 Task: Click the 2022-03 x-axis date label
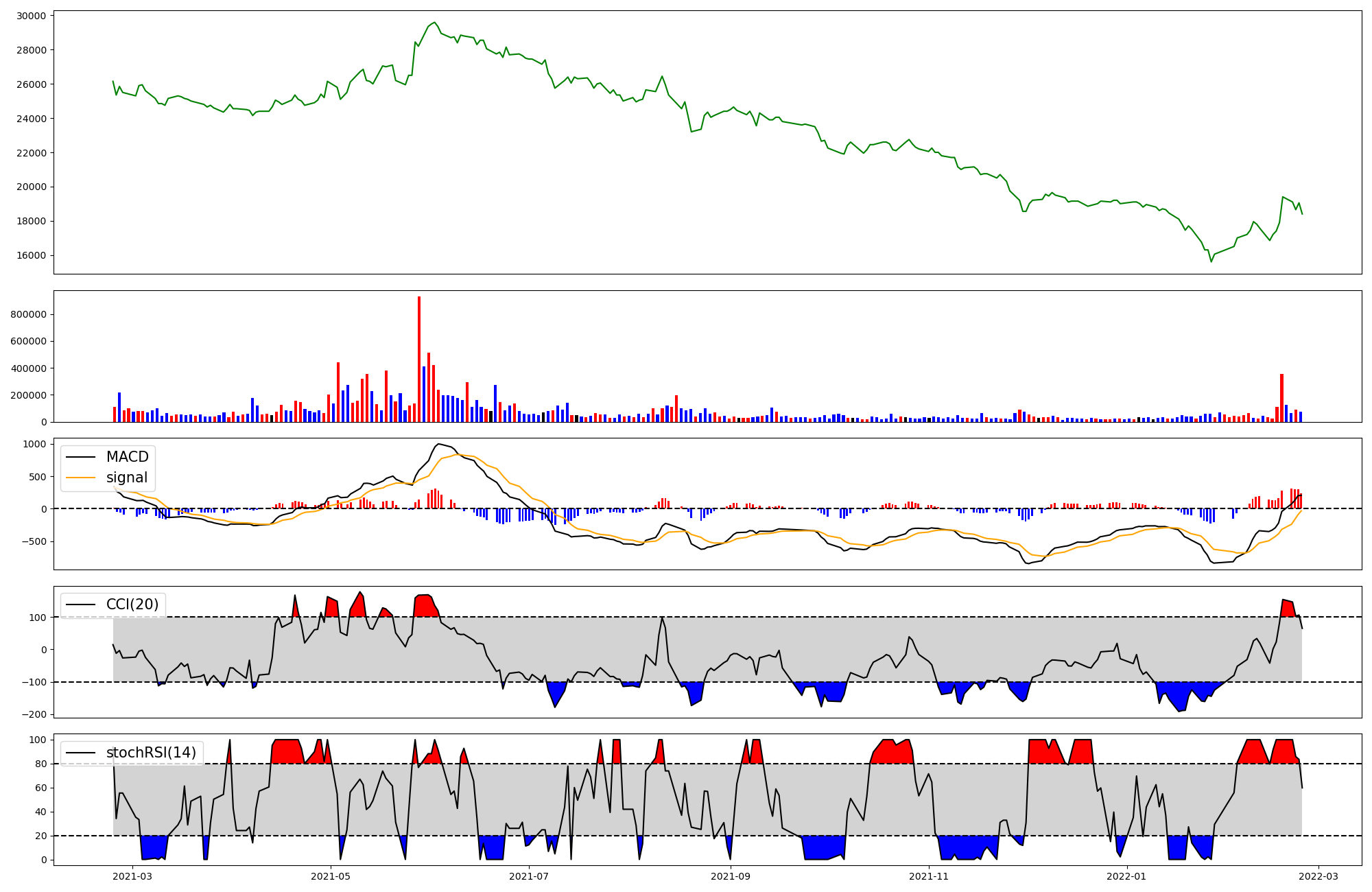point(1318,876)
